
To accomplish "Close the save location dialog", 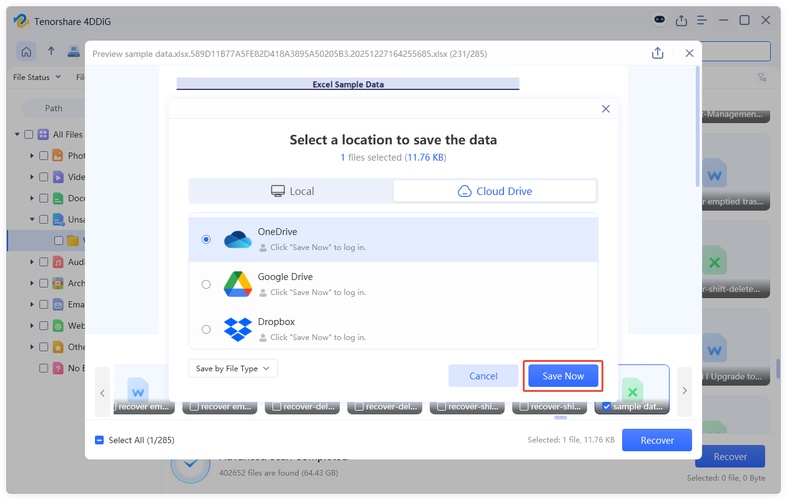I will (606, 109).
